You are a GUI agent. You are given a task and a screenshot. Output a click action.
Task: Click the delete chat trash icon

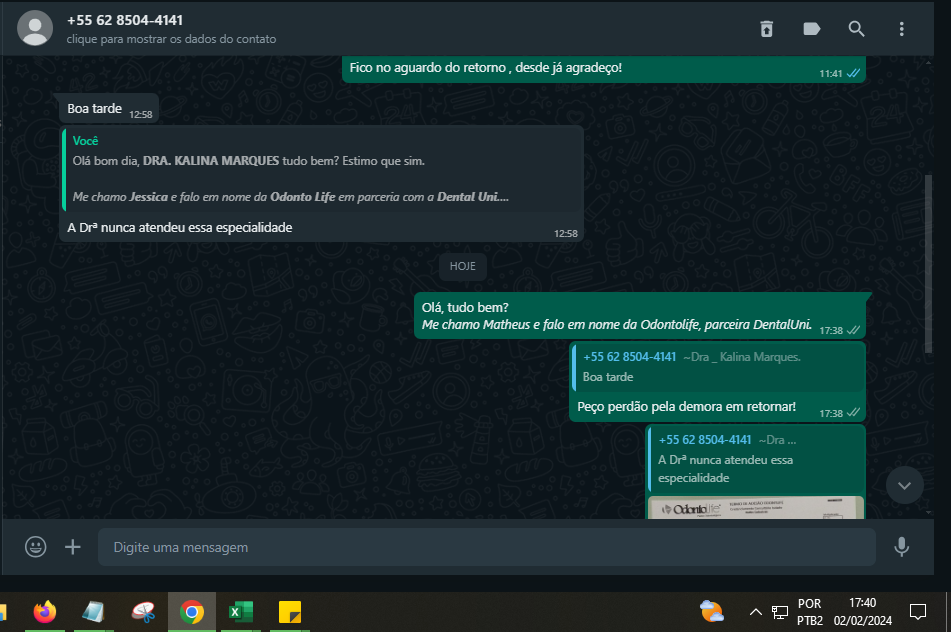[x=767, y=29]
